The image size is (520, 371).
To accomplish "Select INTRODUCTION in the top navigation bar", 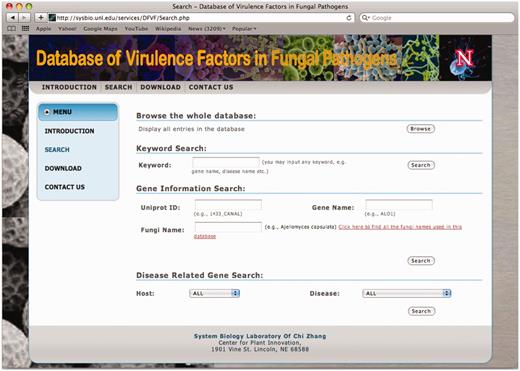I will coord(69,87).
